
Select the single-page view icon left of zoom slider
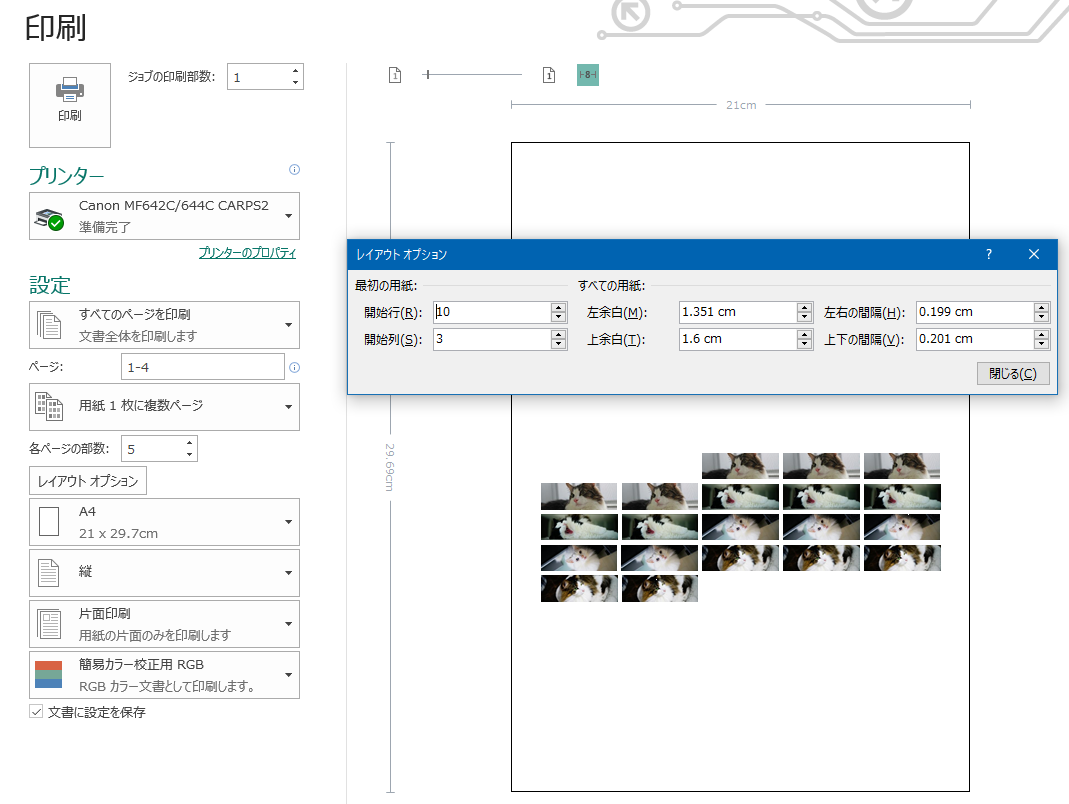click(395, 75)
